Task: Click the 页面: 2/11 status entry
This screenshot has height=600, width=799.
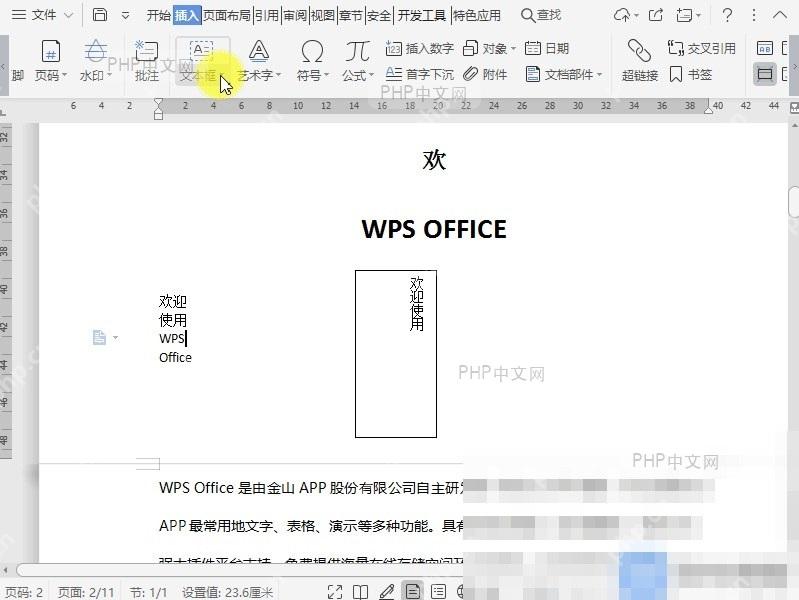Action: click(86, 592)
